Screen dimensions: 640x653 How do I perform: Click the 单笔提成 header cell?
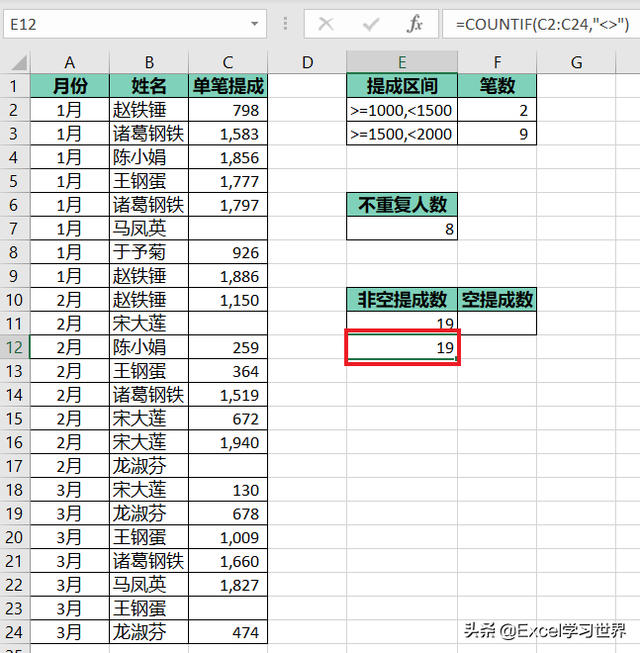[228, 86]
